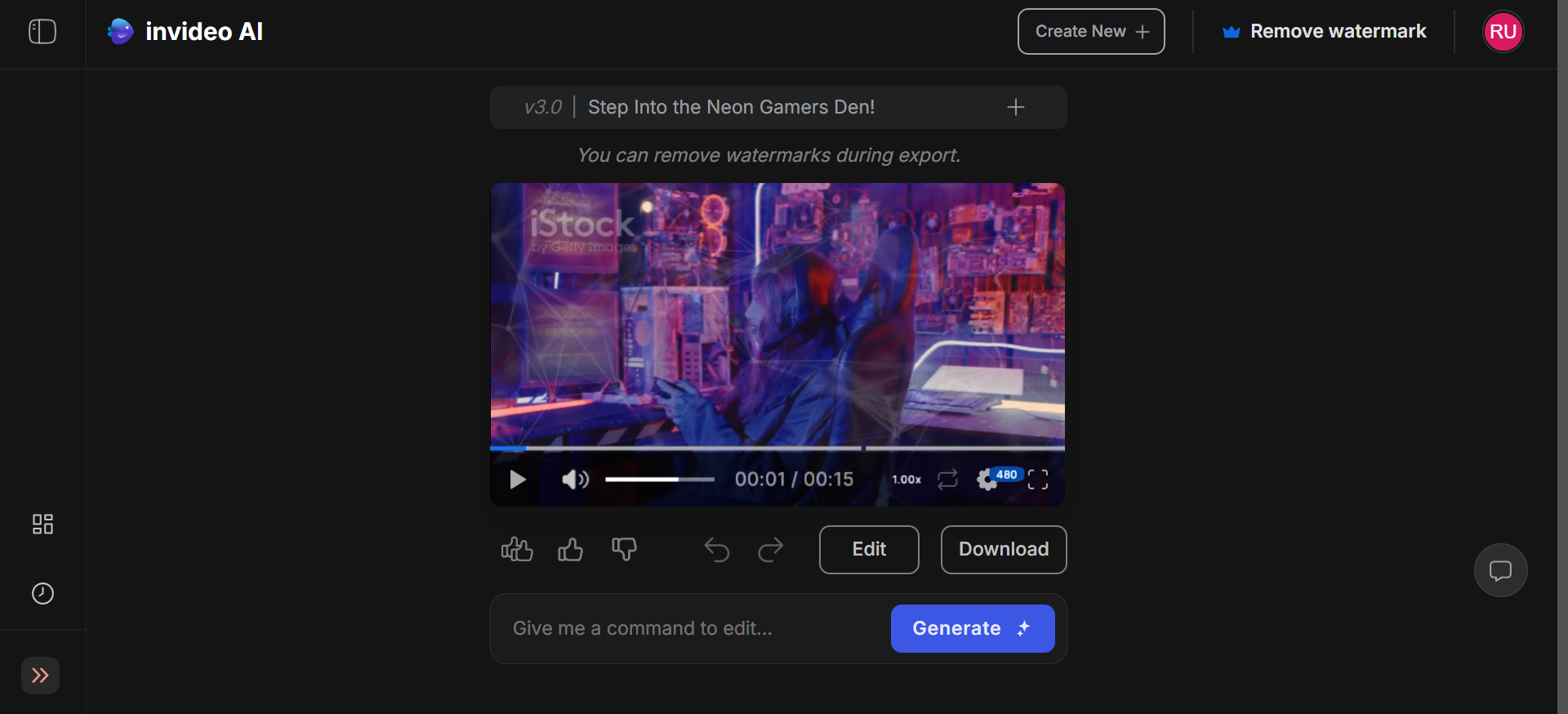Toggle loop playback
Image resolution: width=1568 pixels, height=714 pixels.
point(947,480)
